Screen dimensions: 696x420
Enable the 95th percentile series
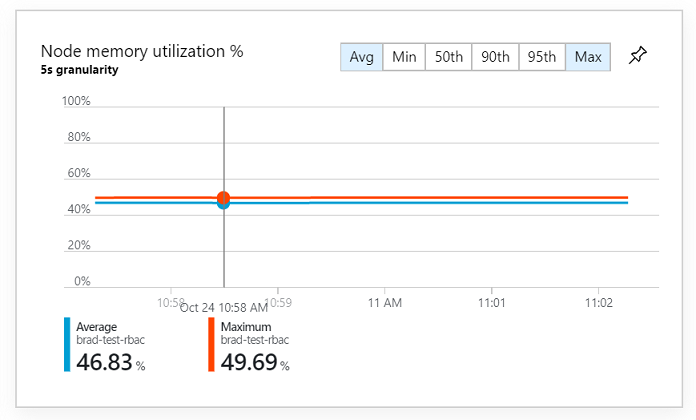pos(542,57)
